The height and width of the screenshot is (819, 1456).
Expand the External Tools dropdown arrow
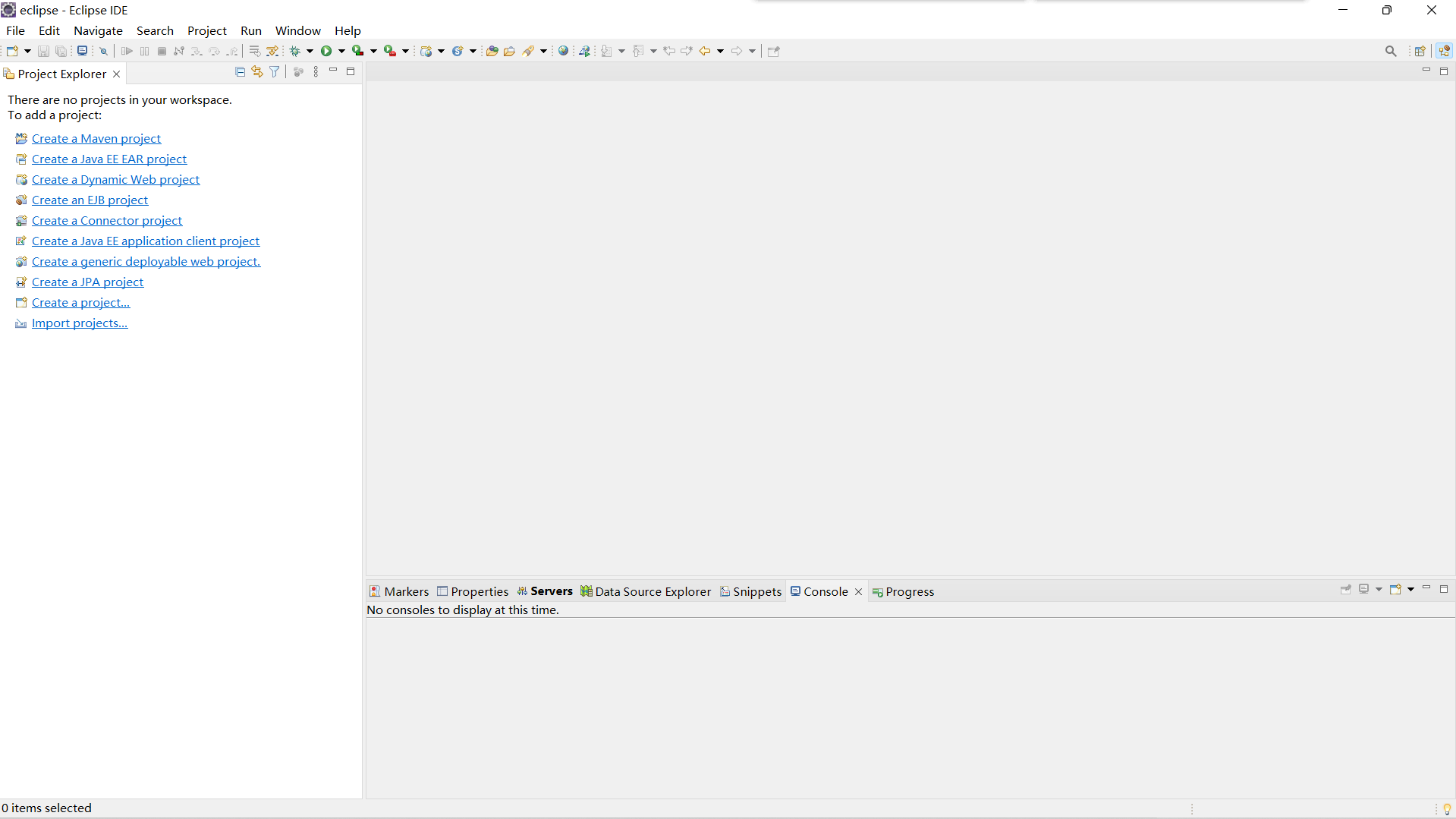(405, 51)
